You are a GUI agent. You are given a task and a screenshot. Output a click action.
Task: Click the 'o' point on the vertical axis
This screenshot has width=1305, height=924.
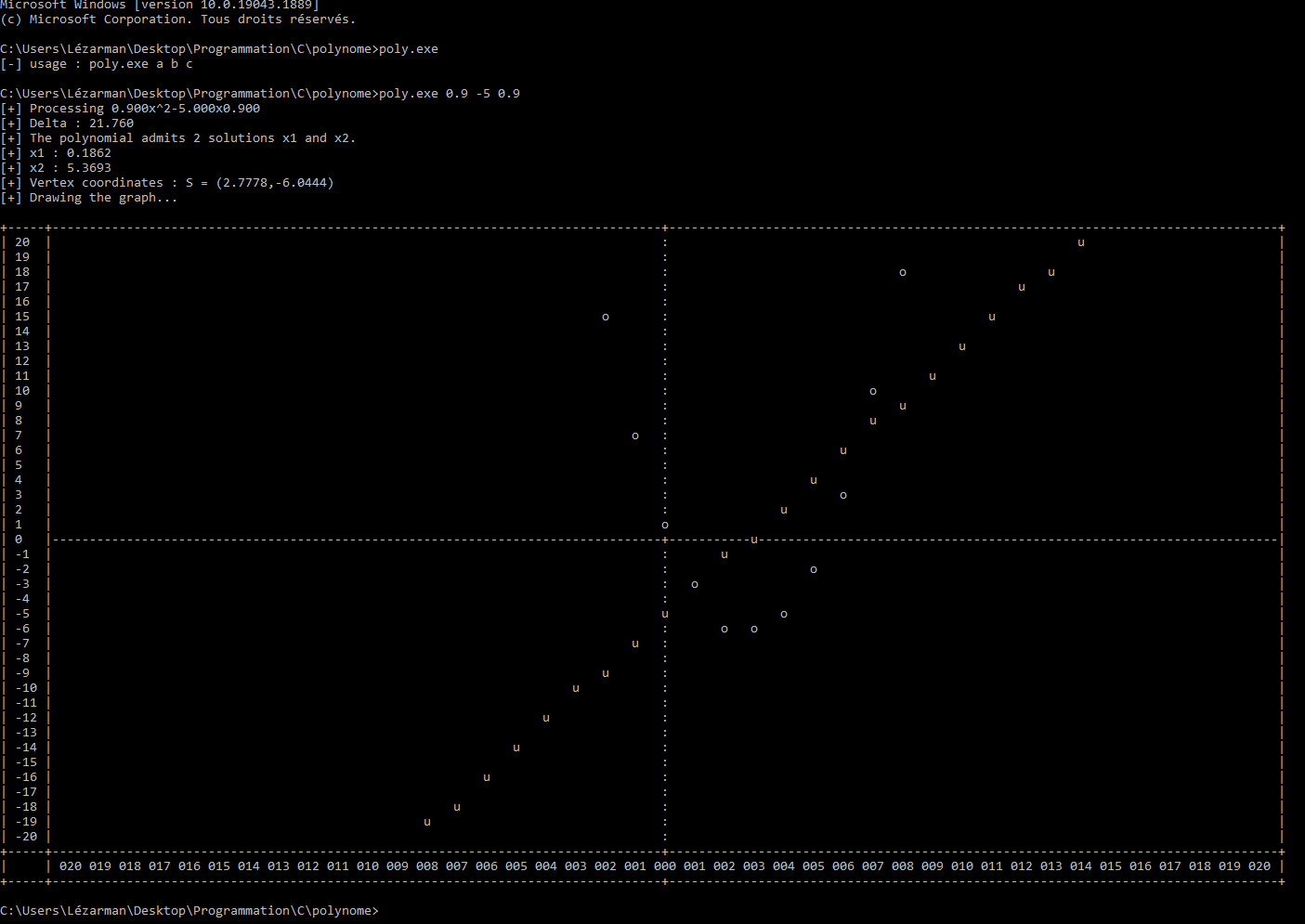point(665,526)
